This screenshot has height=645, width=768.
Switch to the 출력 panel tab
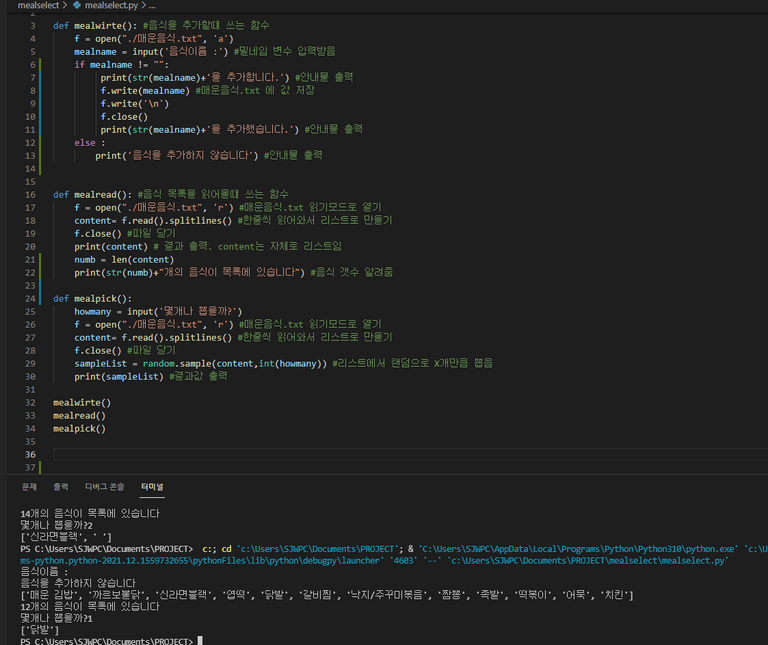[x=61, y=487]
